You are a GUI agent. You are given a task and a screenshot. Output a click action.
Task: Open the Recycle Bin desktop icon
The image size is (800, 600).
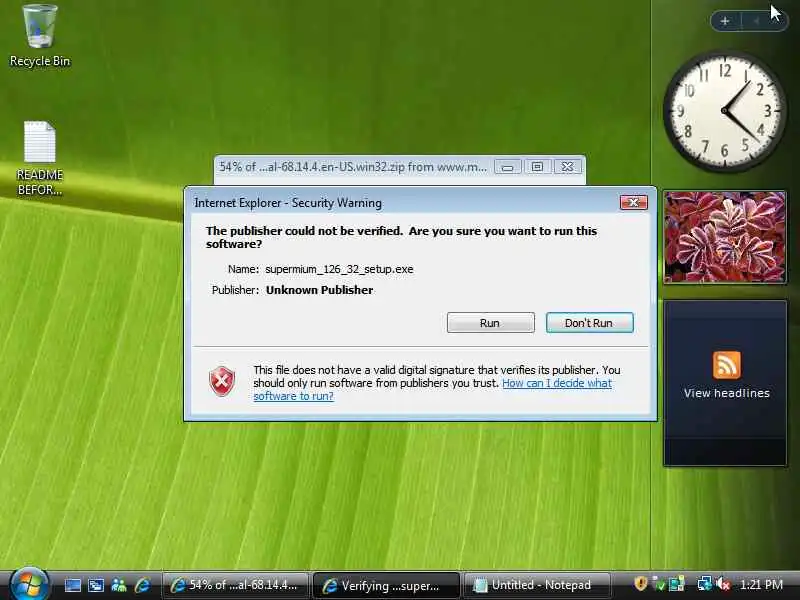(40, 36)
